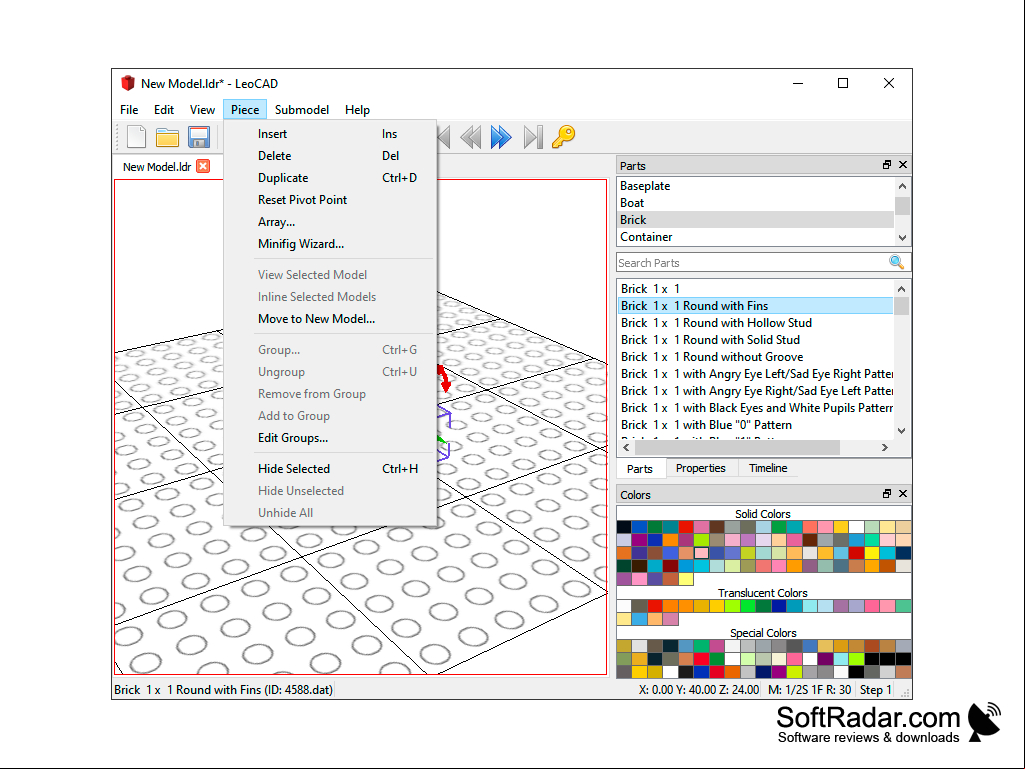Open the Edit menu
This screenshot has width=1025, height=769.
(x=163, y=110)
